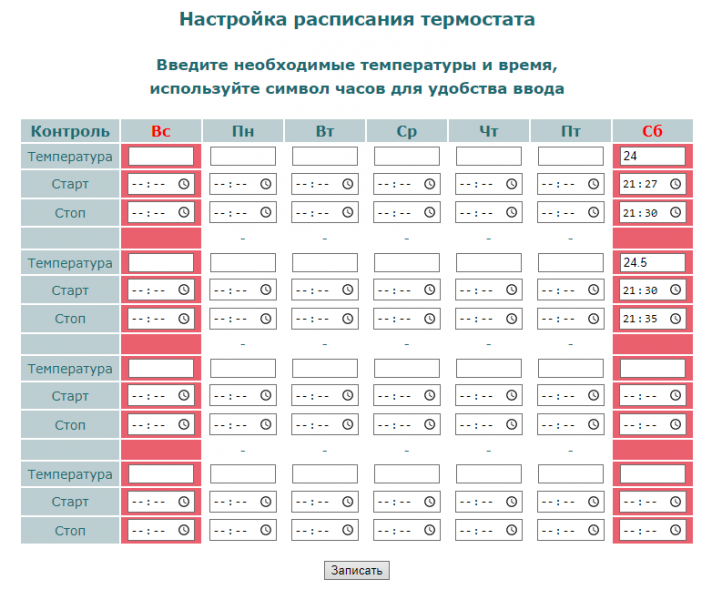Click clock icon in third block Стоп, Вт column
712x600 pixels.
(347, 425)
